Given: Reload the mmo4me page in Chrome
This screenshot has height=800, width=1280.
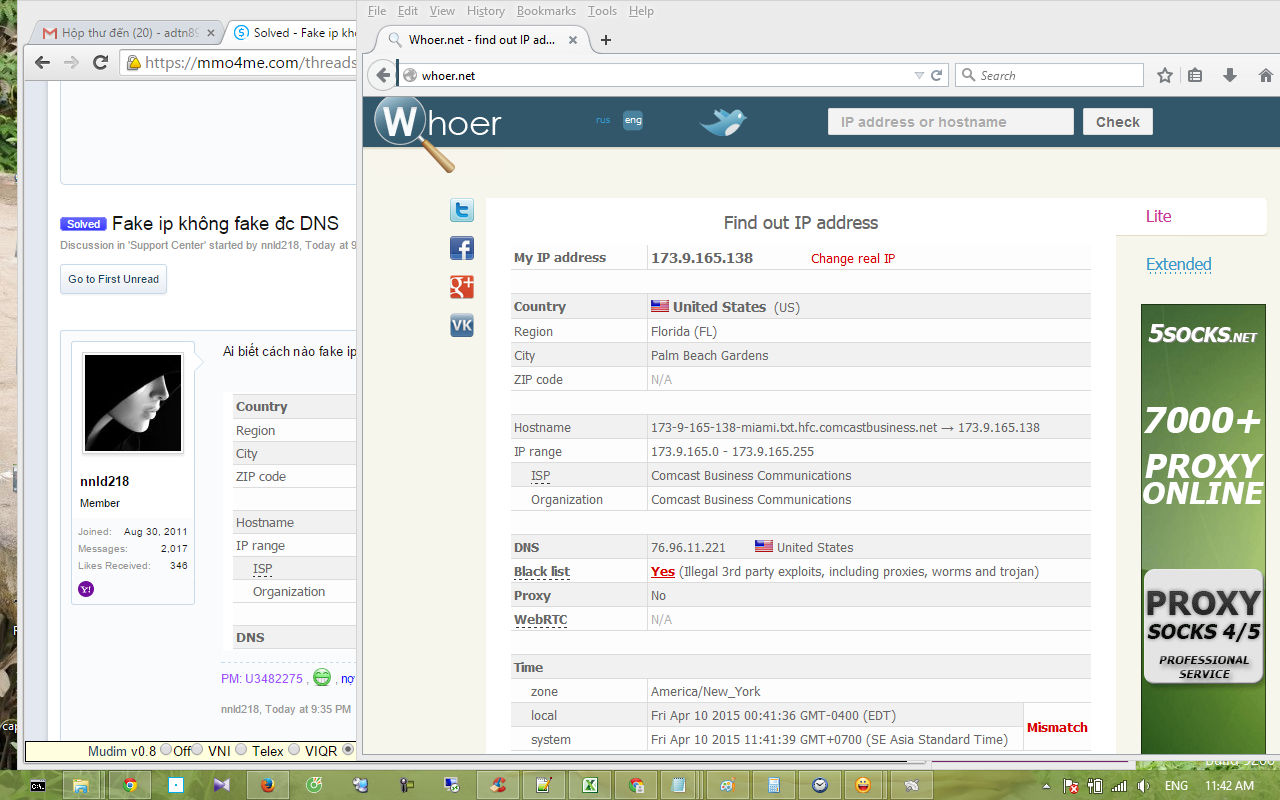Looking at the screenshot, I should pos(100,62).
